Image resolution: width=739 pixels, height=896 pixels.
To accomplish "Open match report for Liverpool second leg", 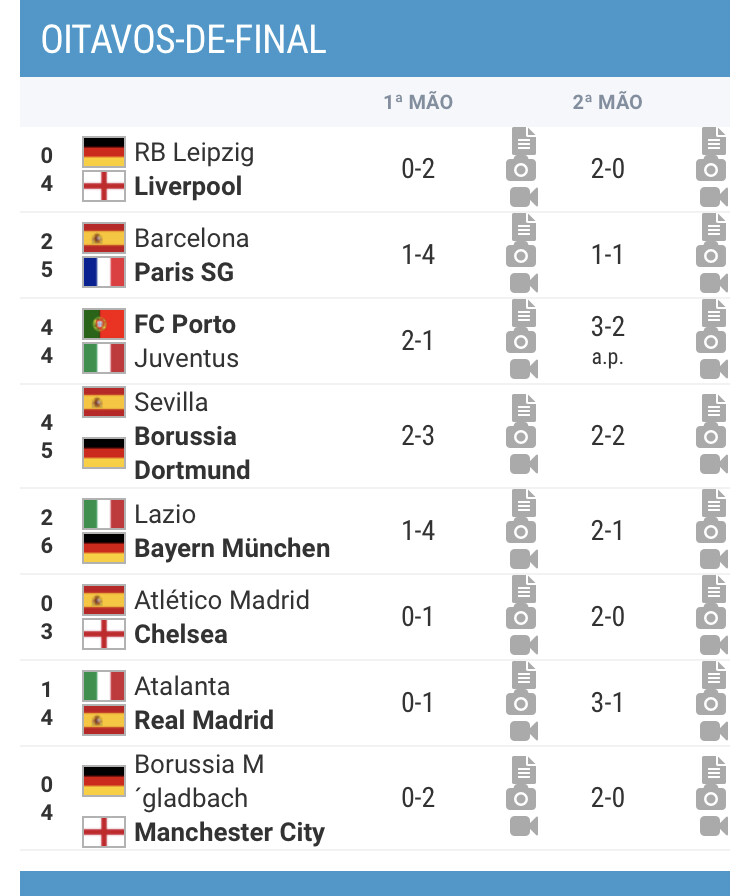I will [x=714, y=141].
